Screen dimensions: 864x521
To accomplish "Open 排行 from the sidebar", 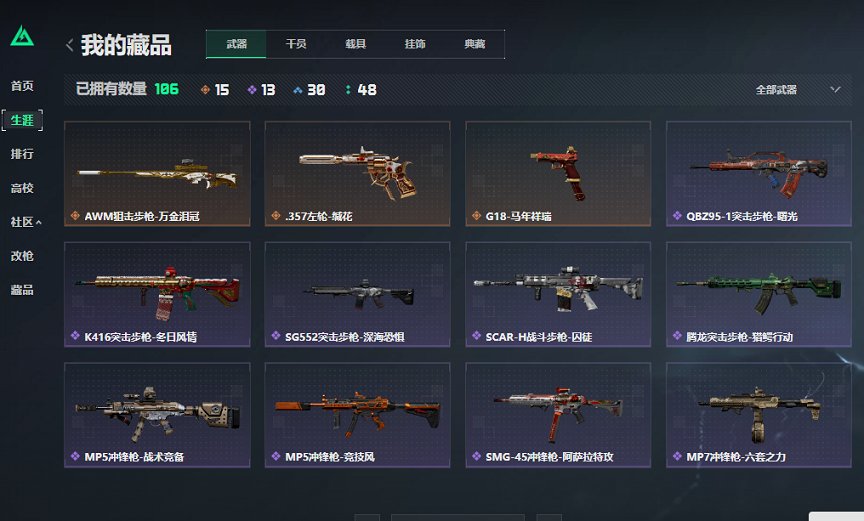I will click(22, 154).
